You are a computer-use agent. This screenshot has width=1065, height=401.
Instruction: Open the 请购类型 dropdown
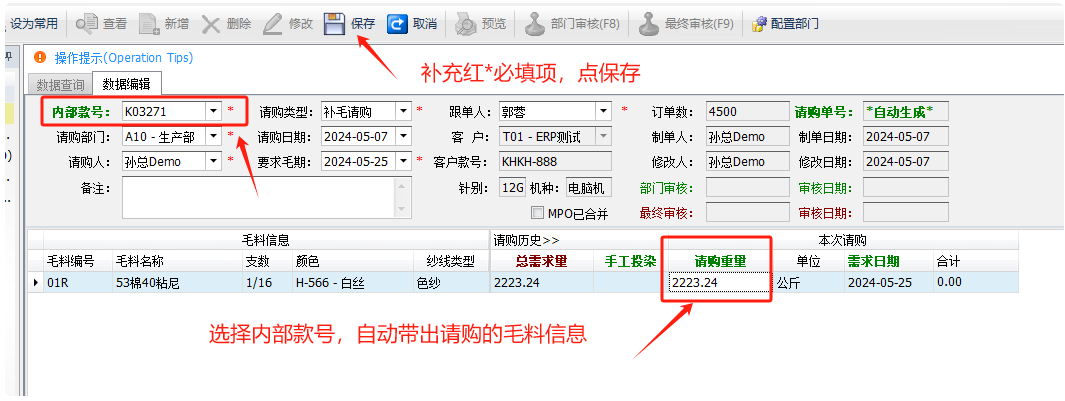point(403,111)
